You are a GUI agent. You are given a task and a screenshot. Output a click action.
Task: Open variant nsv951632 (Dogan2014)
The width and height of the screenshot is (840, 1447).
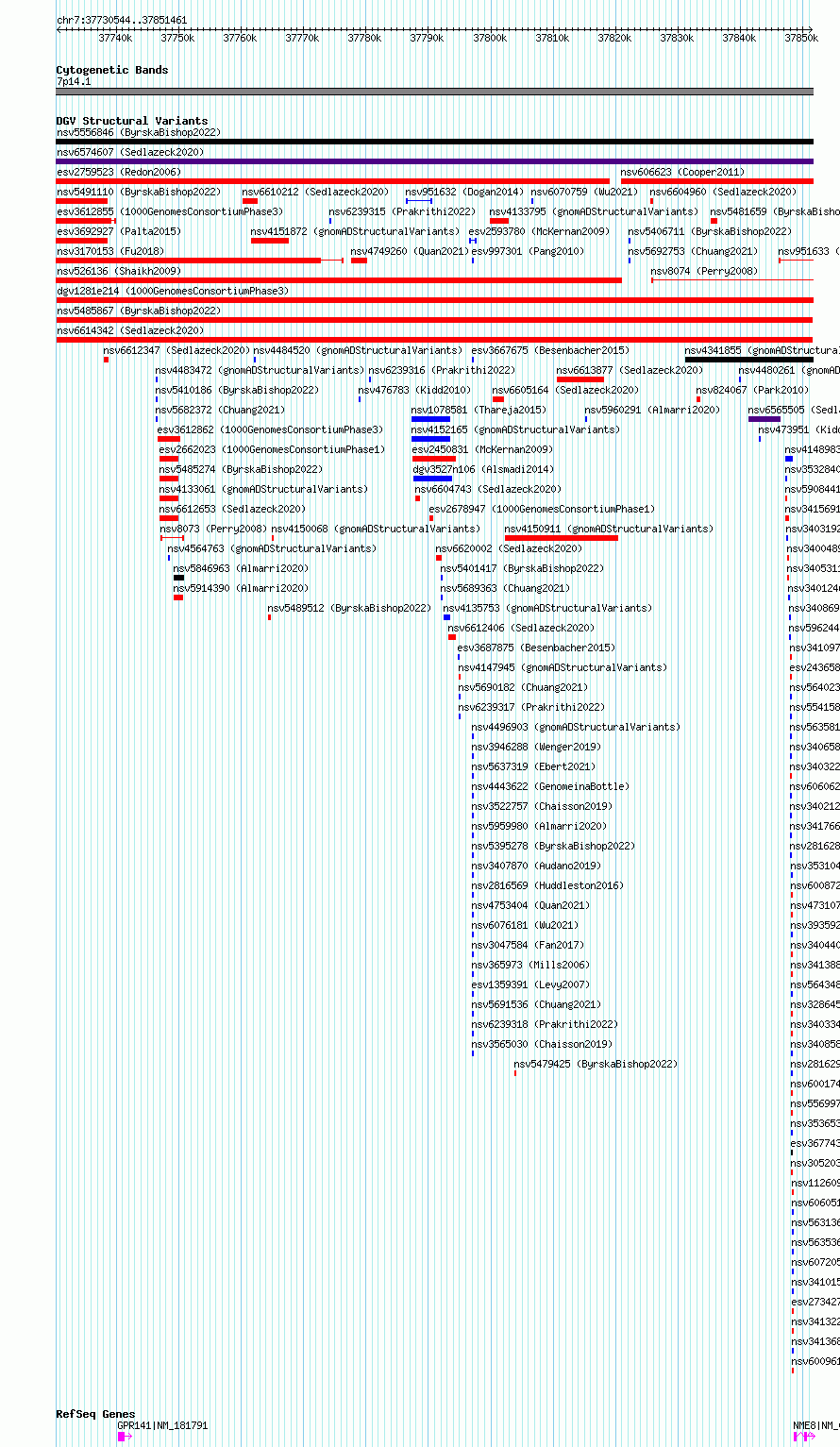(464, 192)
